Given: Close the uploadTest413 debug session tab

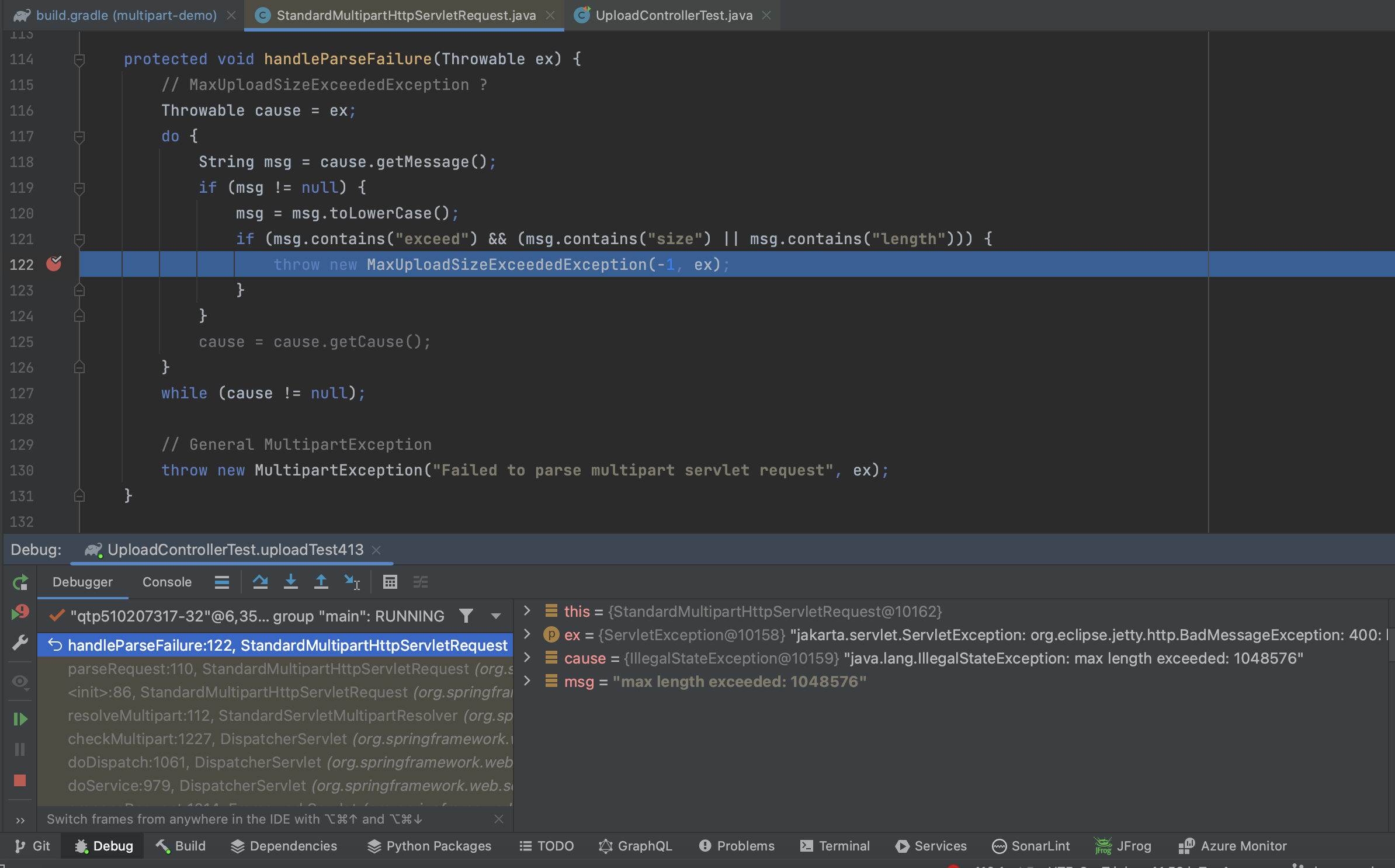Looking at the screenshot, I should [x=377, y=550].
